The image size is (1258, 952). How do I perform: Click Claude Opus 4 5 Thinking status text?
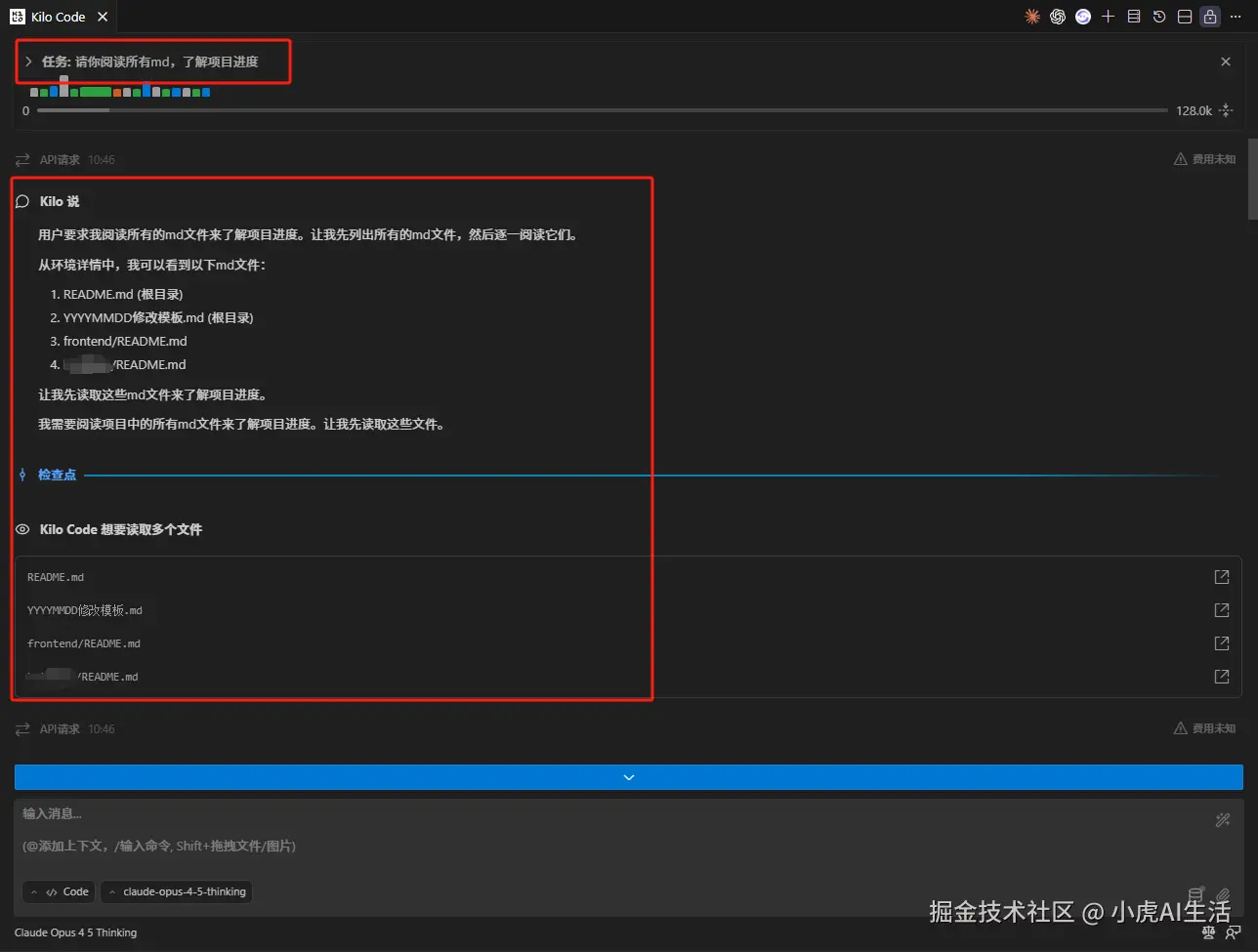[x=75, y=932]
